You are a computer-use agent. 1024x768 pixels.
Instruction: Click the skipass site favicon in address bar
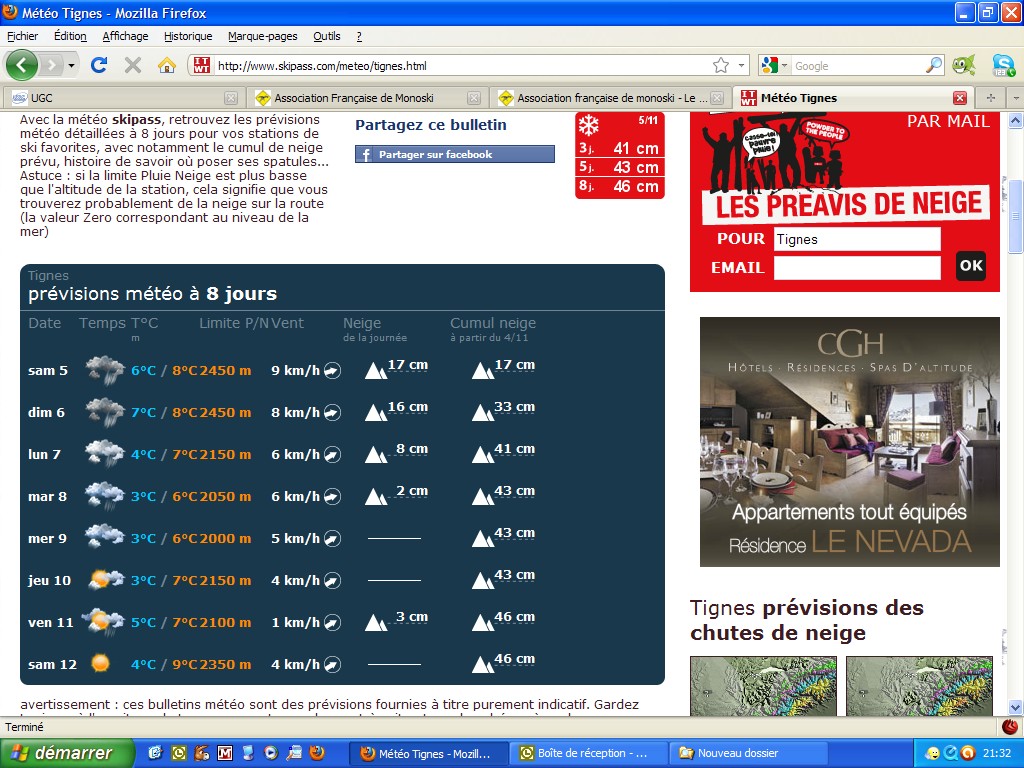point(202,65)
